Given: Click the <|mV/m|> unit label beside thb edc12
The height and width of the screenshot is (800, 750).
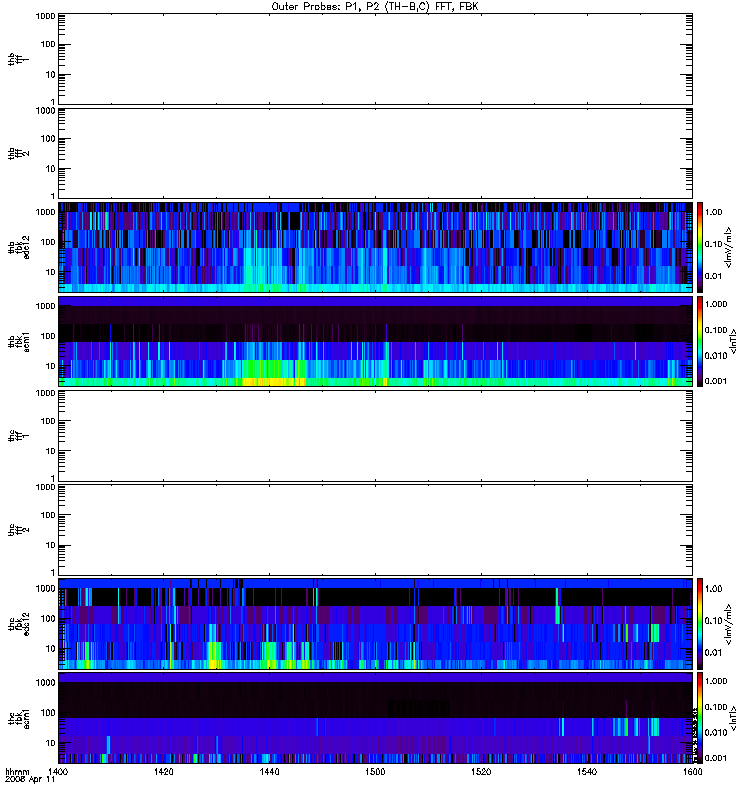Looking at the screenshot, I should (729, 247).
